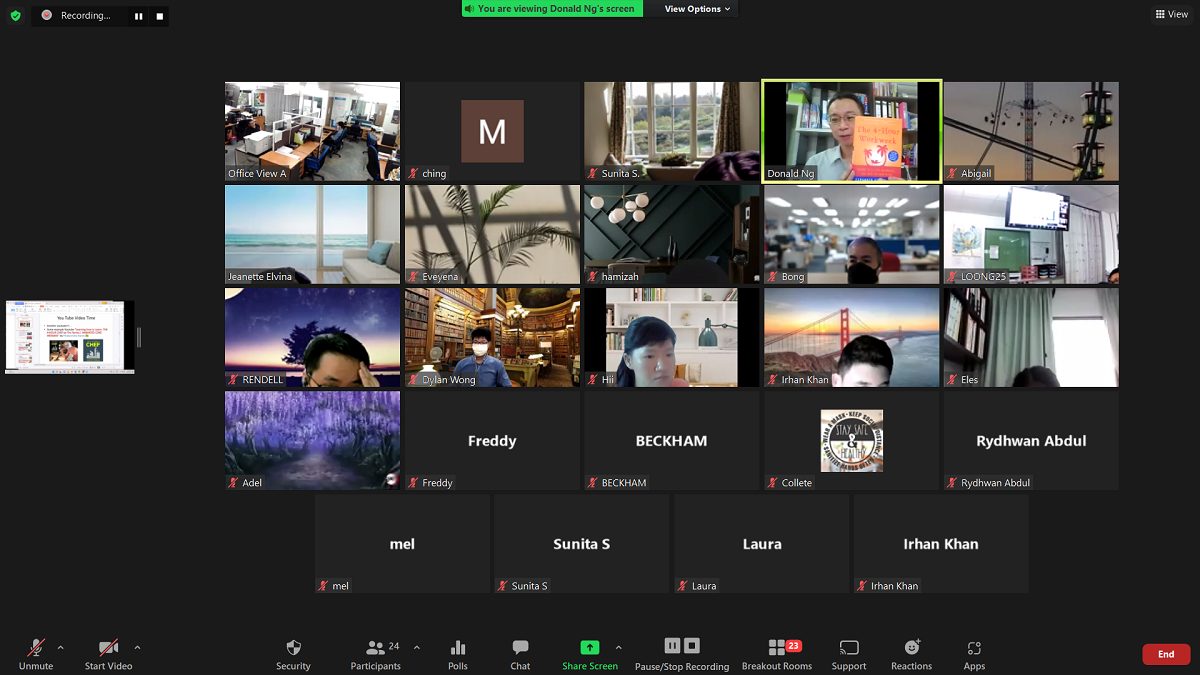Select Sunita S. video tile with window background
This screenshot has height=675, width=1200.
tap(672, 131)
